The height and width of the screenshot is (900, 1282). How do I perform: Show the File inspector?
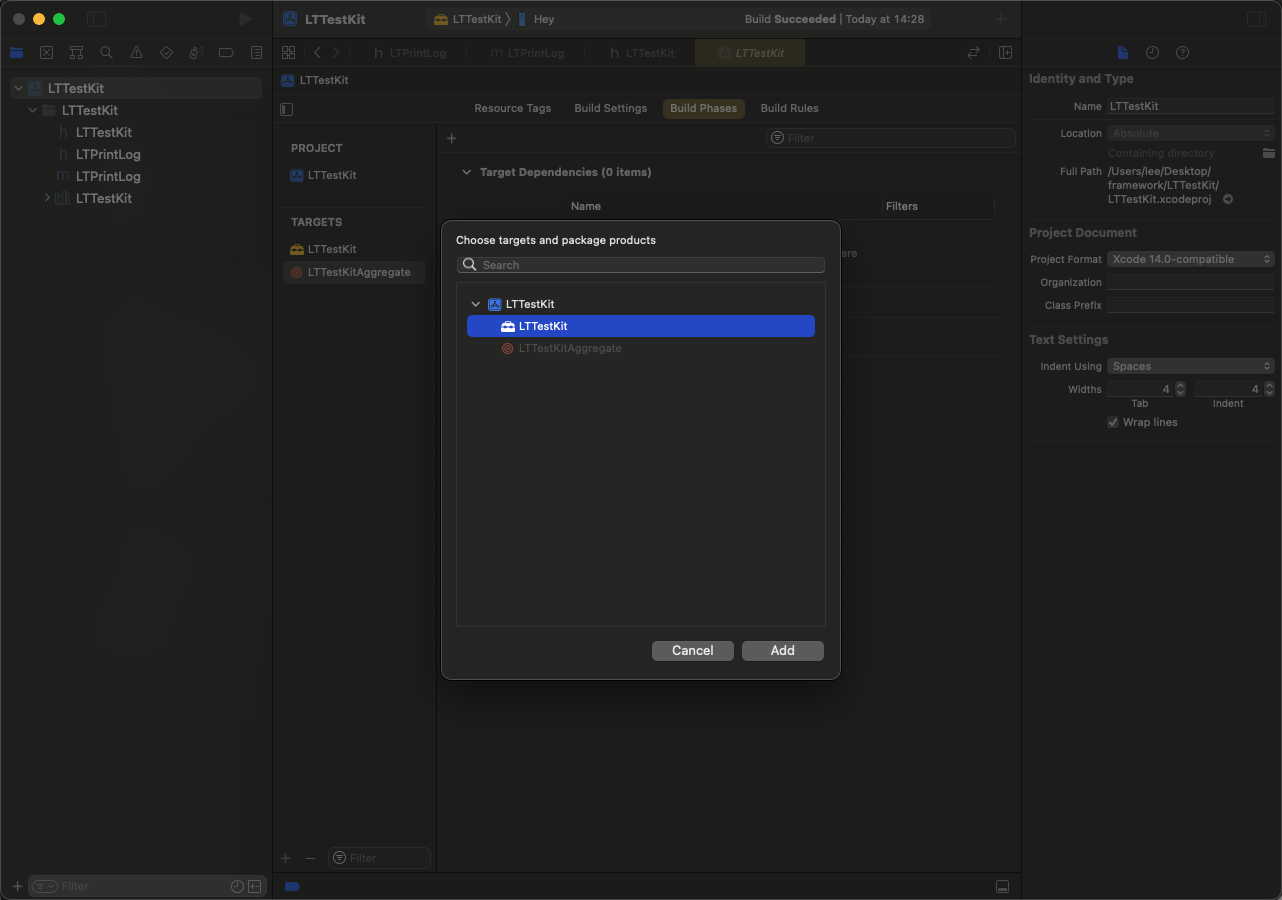point(1123,53)
